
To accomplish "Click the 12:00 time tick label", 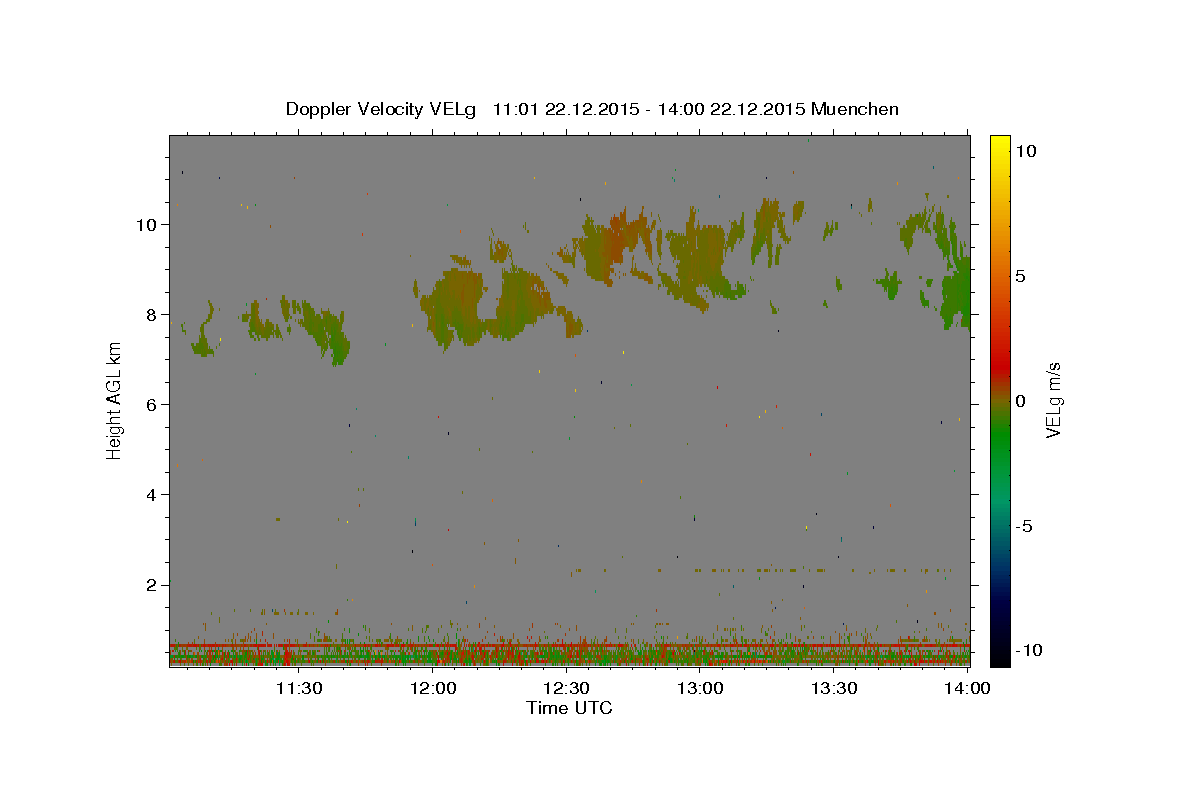I will (432, 688).
